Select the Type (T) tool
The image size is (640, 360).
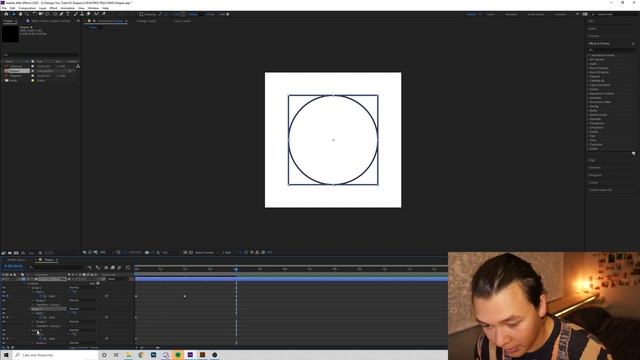pos(68,14)
